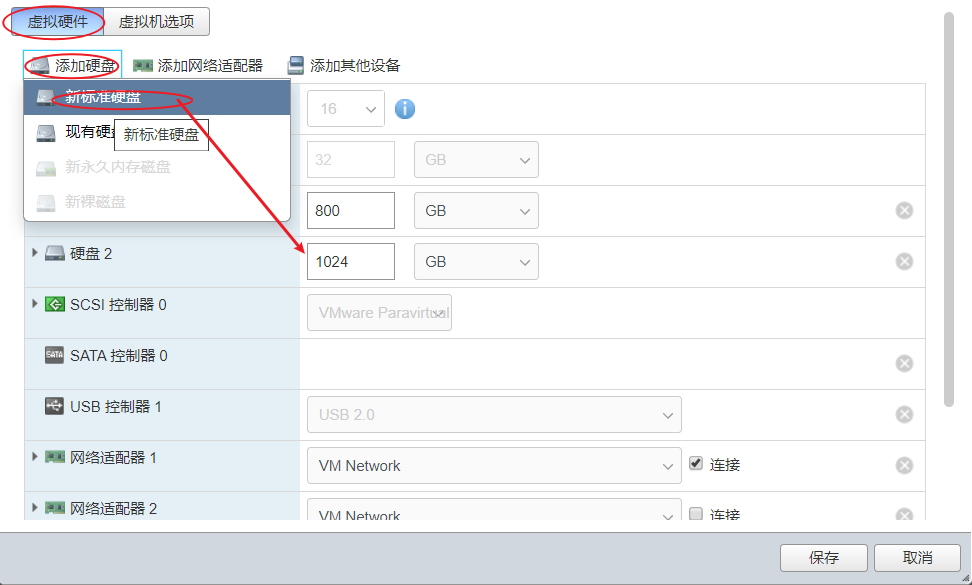Remove SATA 控制器 0 with its X icon
972x585 pixels.
pyautogui.click(x=904, y=363)
